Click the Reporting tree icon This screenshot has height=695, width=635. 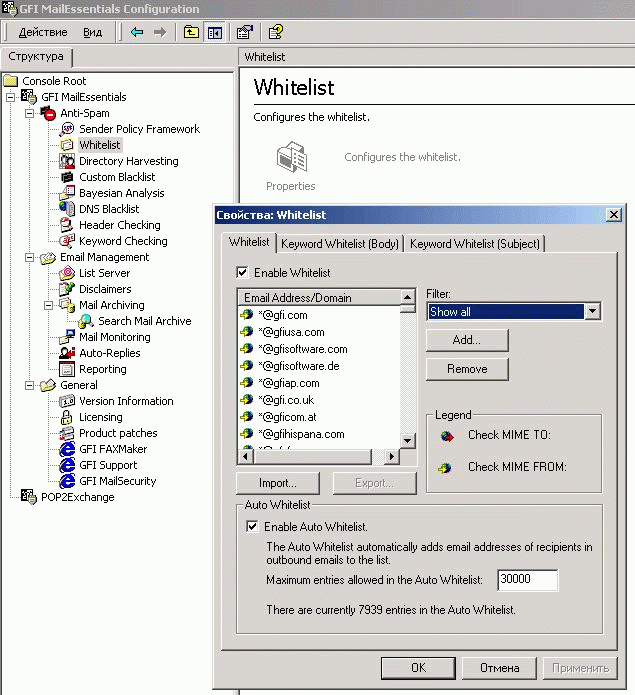tap(67, 369)
